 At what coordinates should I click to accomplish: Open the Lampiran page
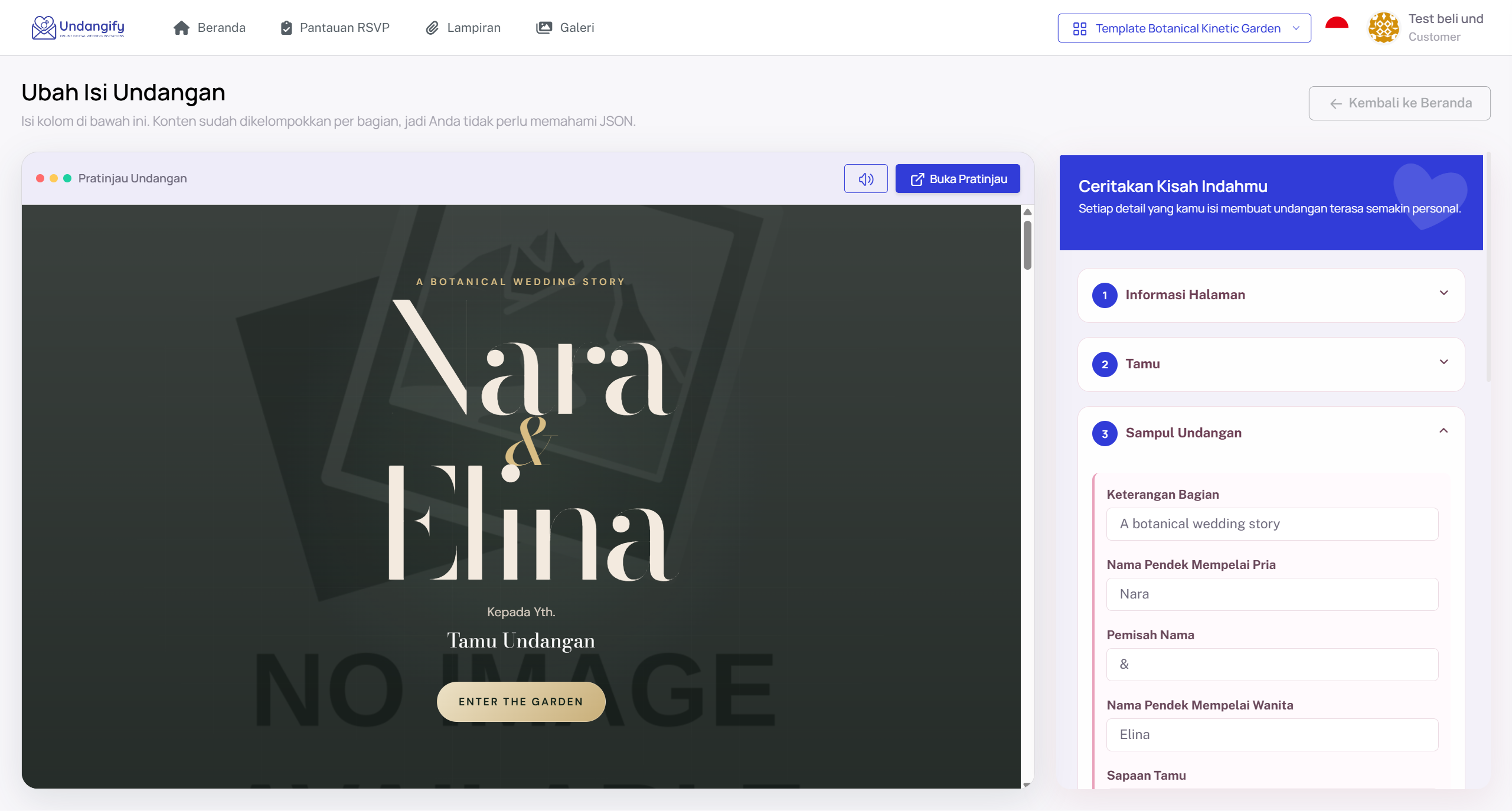point(463,28)
